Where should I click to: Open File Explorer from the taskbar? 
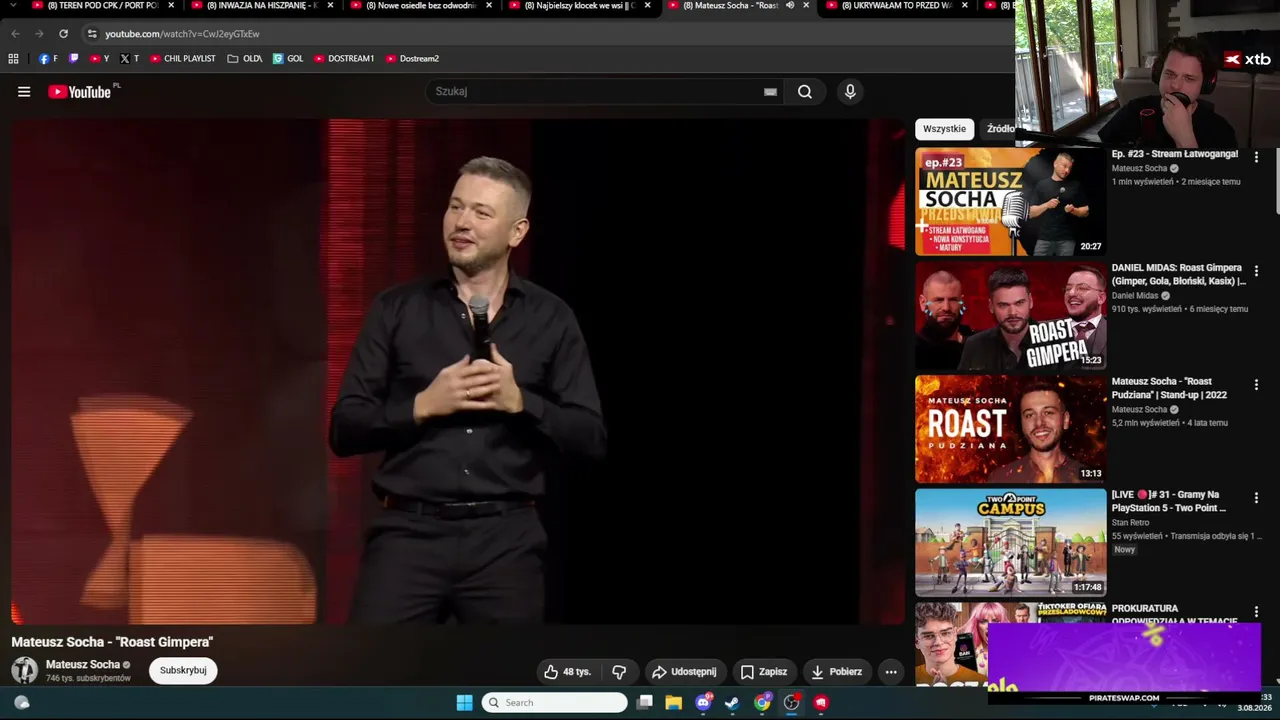tap(674, 703)
